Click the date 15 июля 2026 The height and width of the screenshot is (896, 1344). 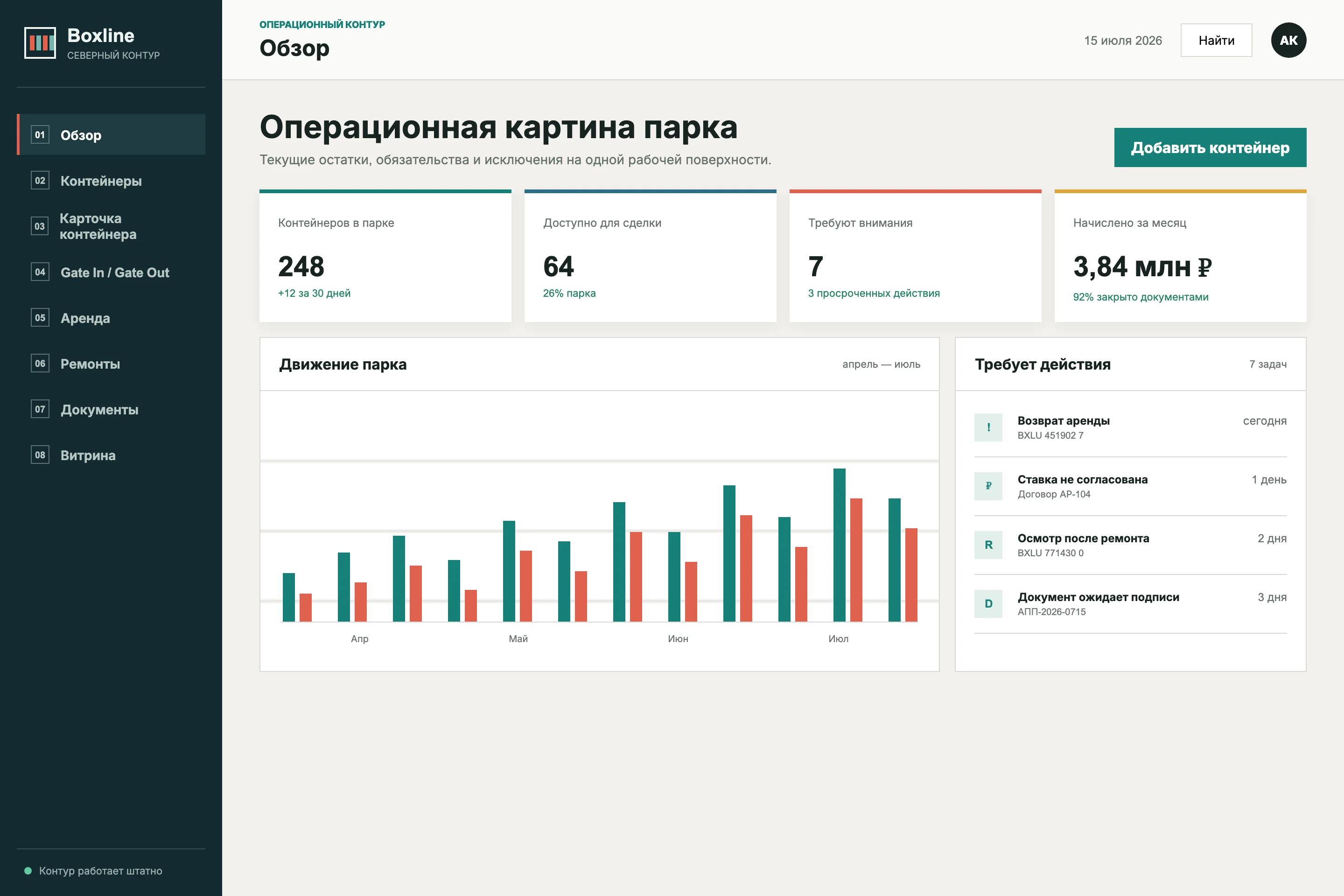tap(1123, 41)
